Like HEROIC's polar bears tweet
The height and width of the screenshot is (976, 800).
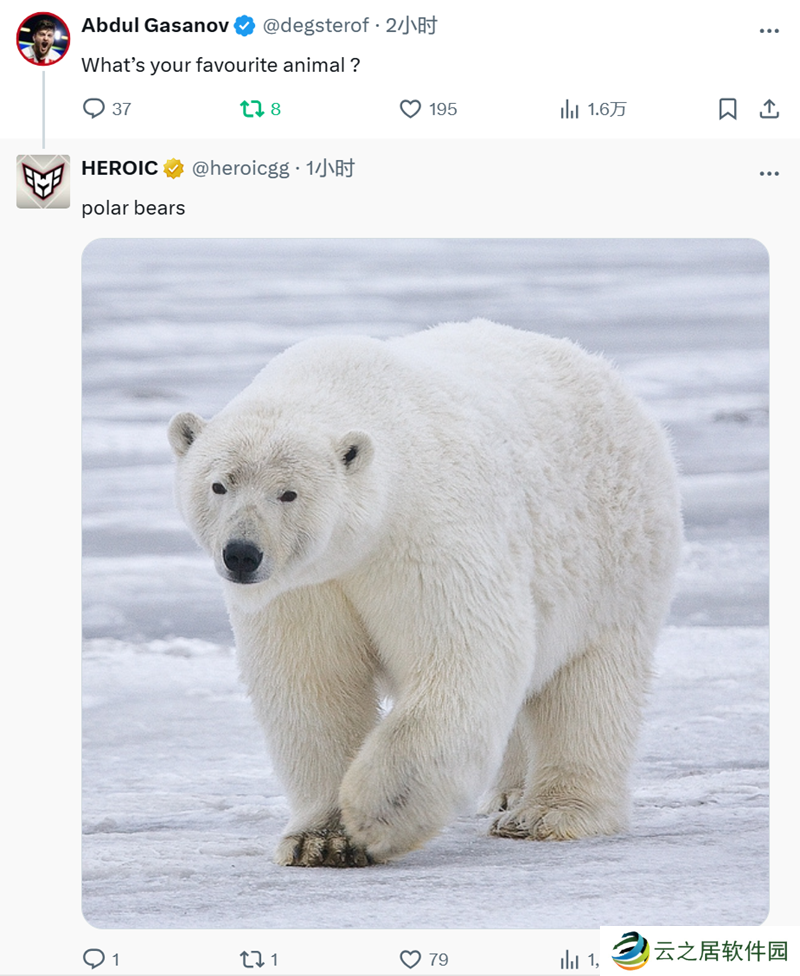pyautogui.click(x=410, y=959)
